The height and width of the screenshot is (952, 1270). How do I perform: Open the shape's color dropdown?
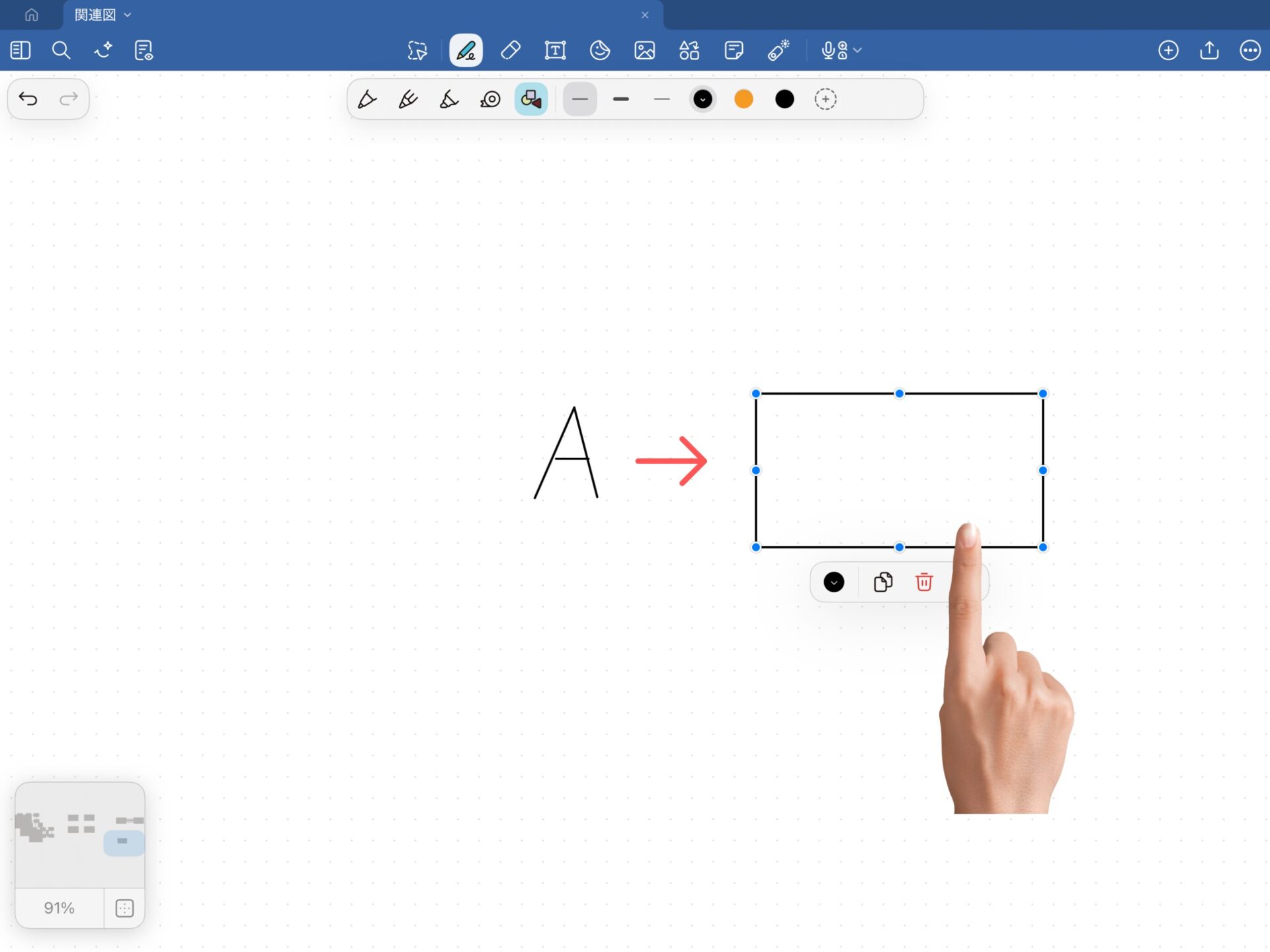pos(833,582)
